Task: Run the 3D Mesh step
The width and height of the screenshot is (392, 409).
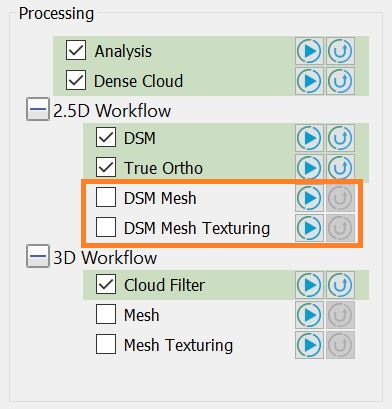Action: coord(309,315)
